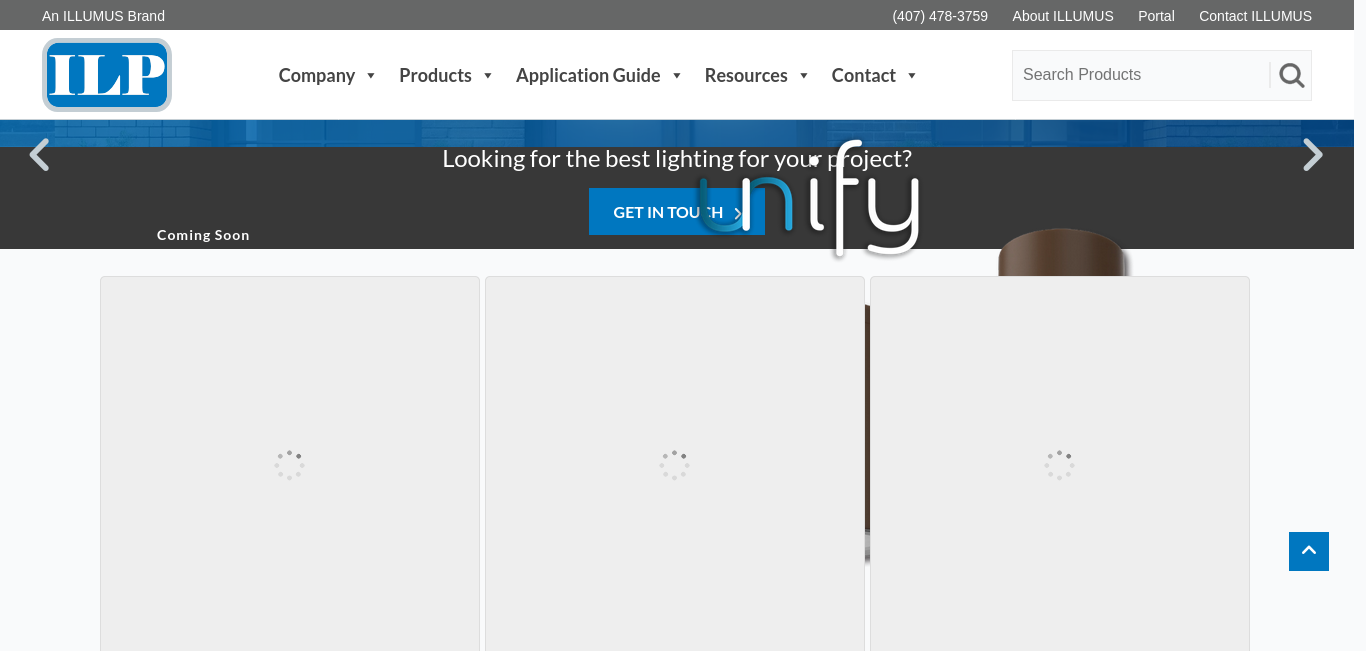Open the Products menu
The width and height of the screenshot is (1366, 651).
click(435, 75)
